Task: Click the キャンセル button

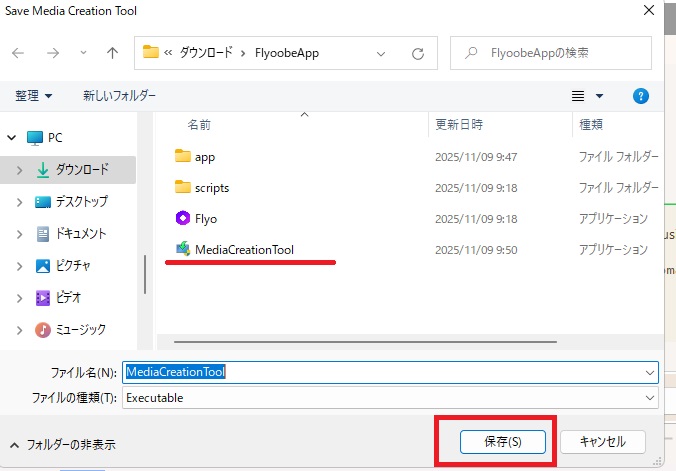Action: (603, 441)
